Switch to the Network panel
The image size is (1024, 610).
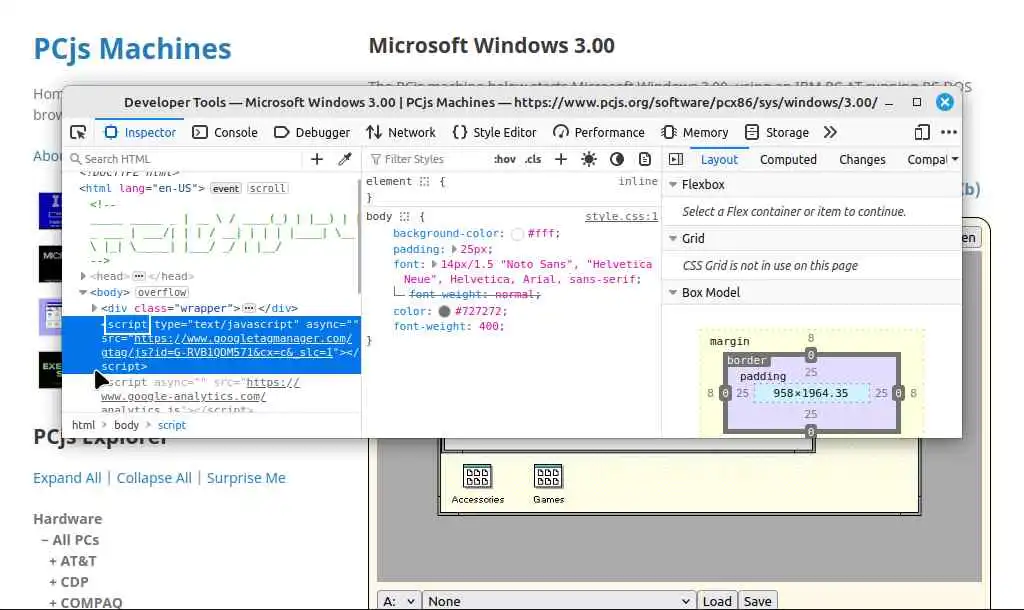(401, 133)
